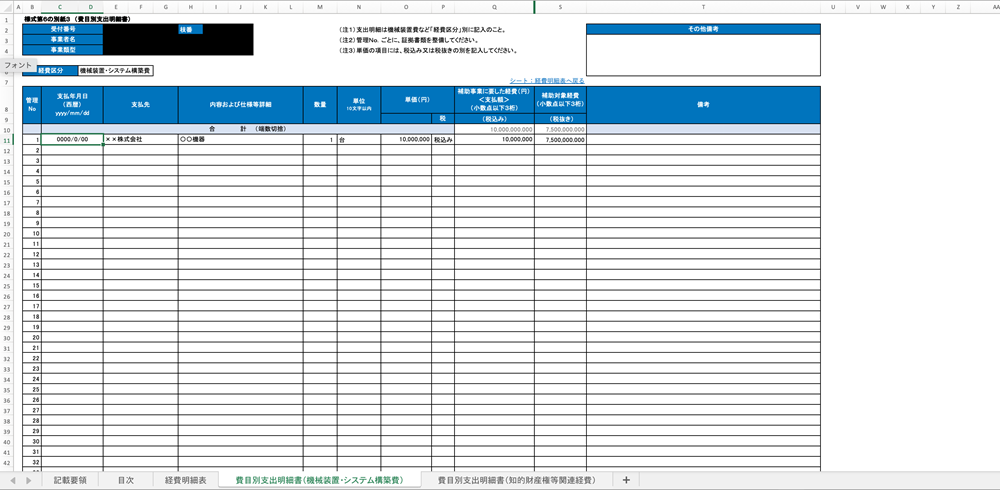This screenshot has width=1000, height=490.
Task: Select the 台 unit cell in row 11
Action: 358,140
